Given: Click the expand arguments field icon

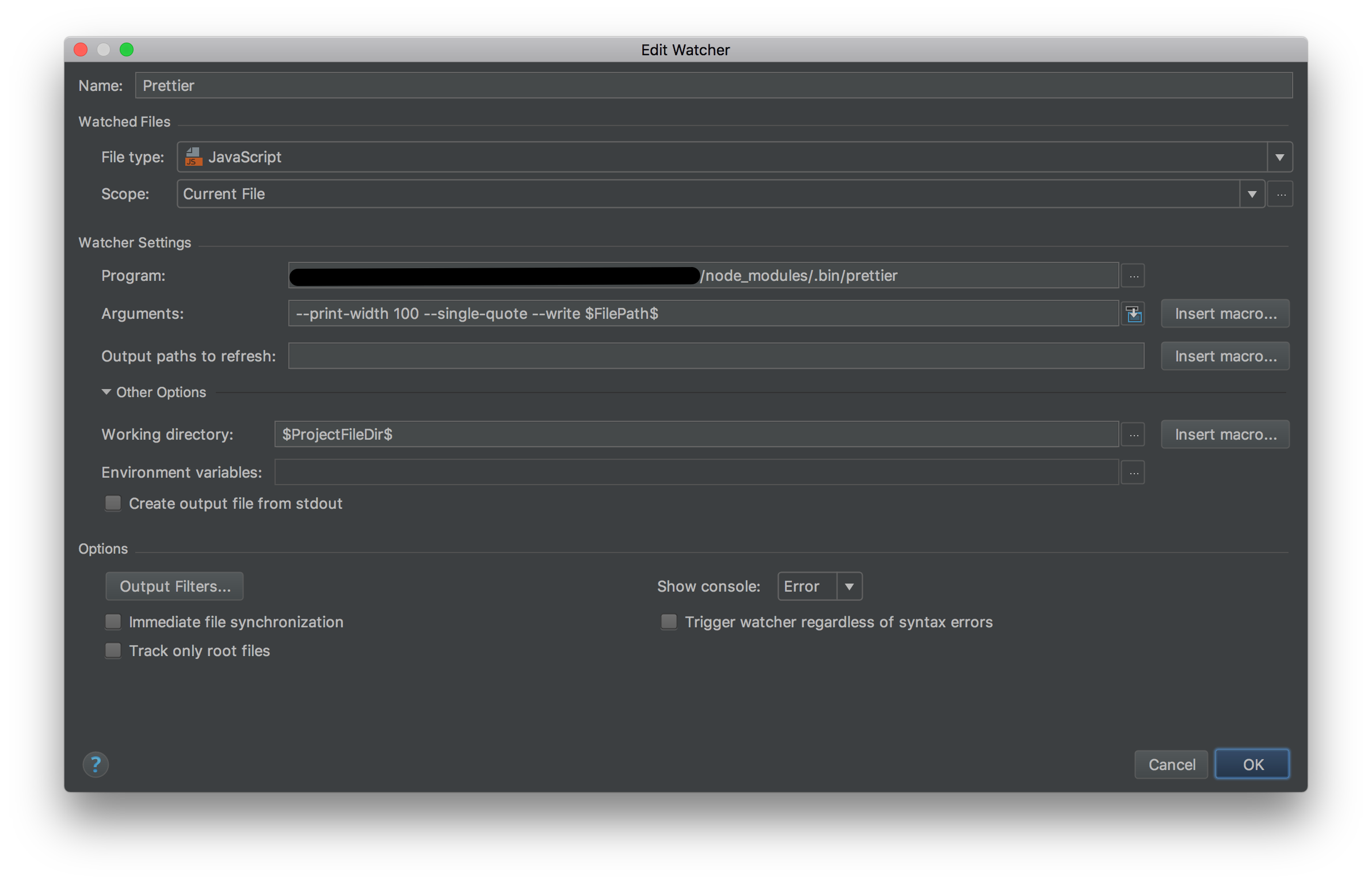Looking at the screenshot, I should pos(1133,314).
